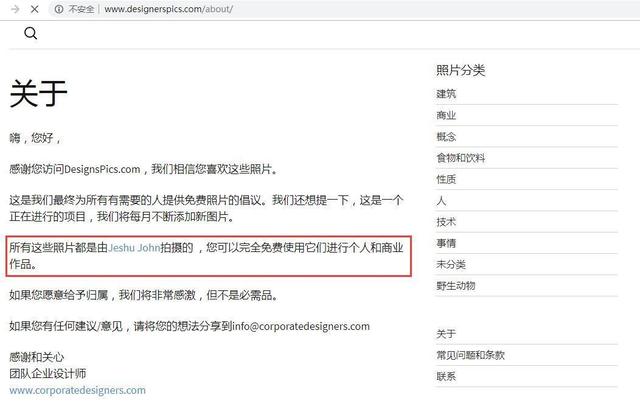Image resolution: width=640 pixels, height=409 pixels.
Task: Open the 商业 category
Action: click(446, 116)
